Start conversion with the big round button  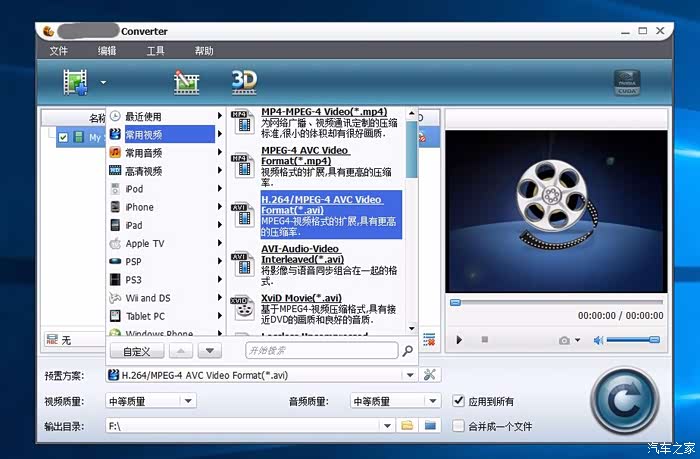[626, 402]
